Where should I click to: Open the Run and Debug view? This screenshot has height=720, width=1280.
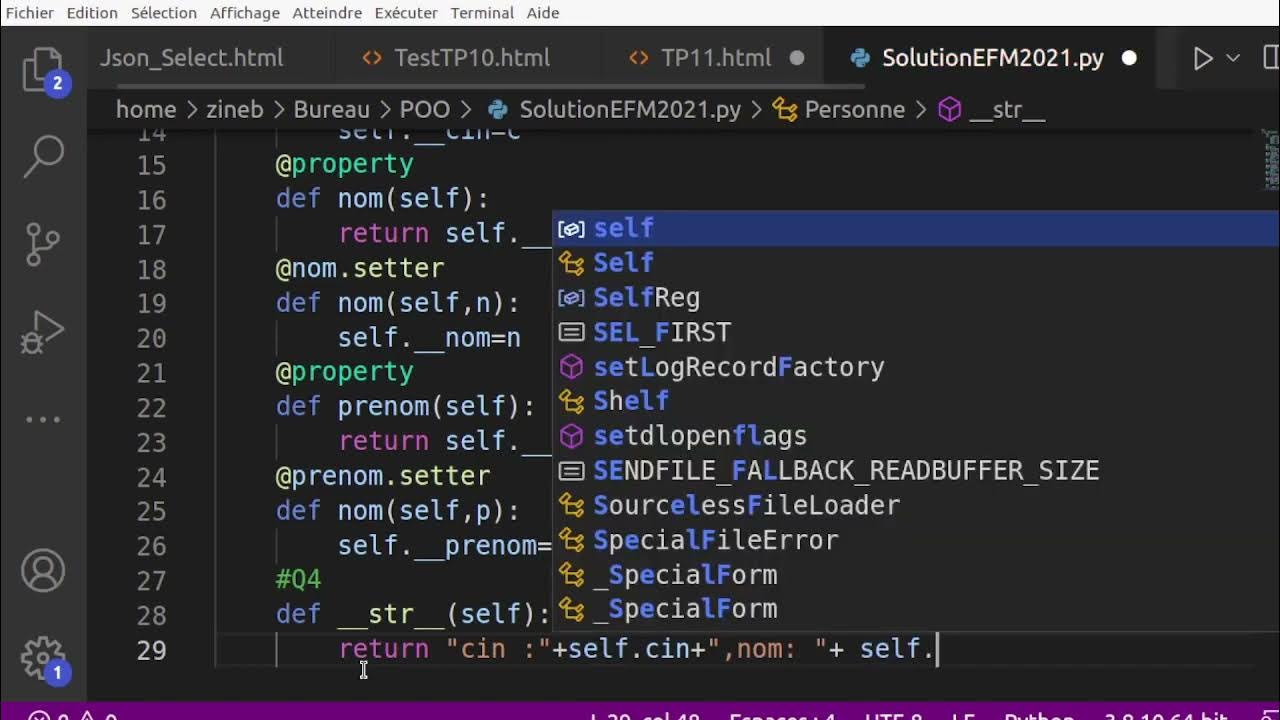[43, 331]
